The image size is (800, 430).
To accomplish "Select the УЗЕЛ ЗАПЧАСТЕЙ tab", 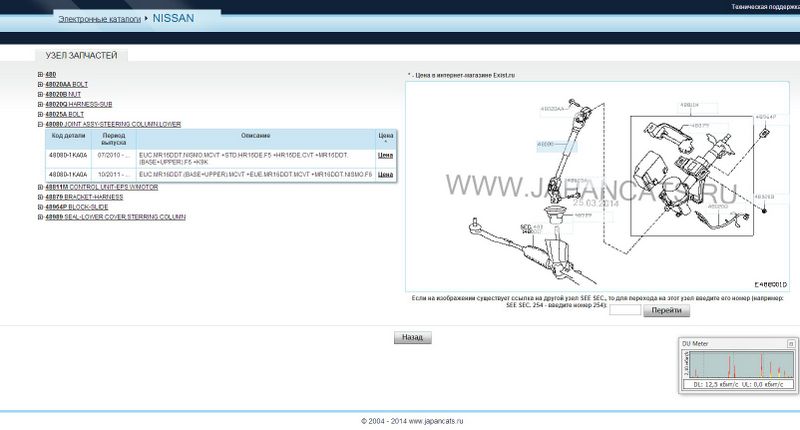I will (x=82, y=55).
